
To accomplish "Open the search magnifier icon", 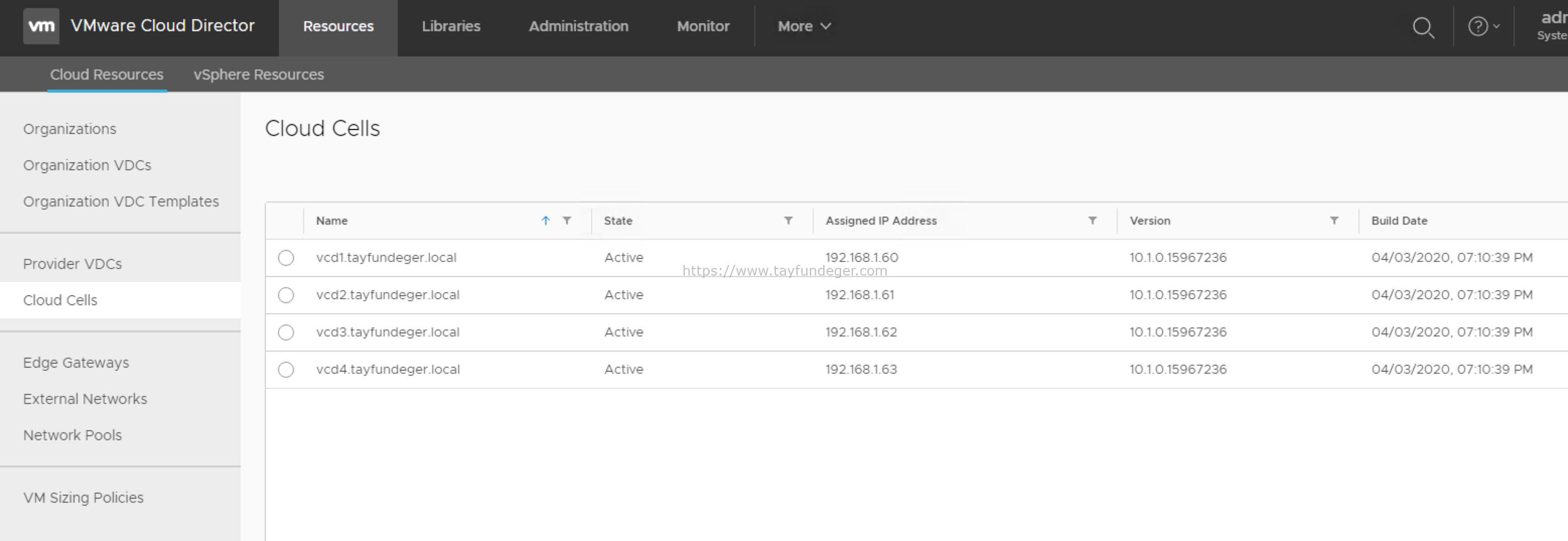I will tap(1423, 27).
